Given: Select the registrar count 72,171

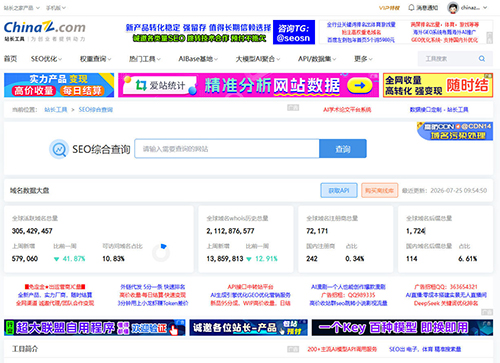Looking at the screenshot, I should [x=317, y=231].
